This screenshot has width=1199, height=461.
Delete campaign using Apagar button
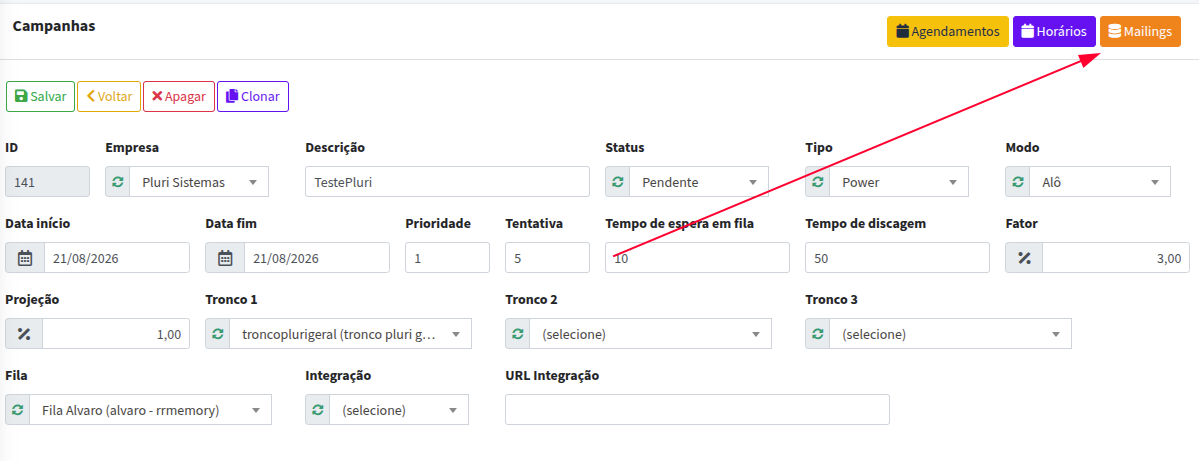(179, 96)
